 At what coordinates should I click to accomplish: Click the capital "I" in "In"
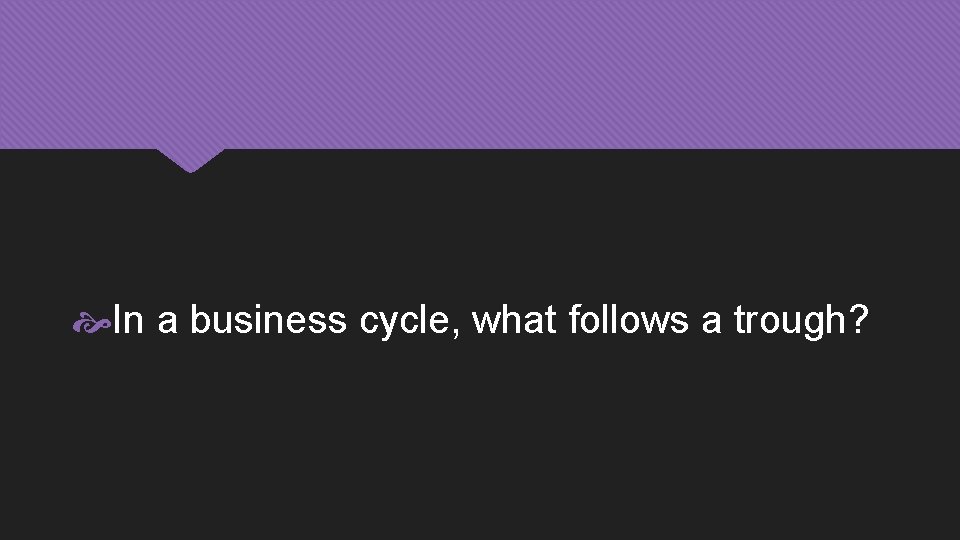point(118,321)
